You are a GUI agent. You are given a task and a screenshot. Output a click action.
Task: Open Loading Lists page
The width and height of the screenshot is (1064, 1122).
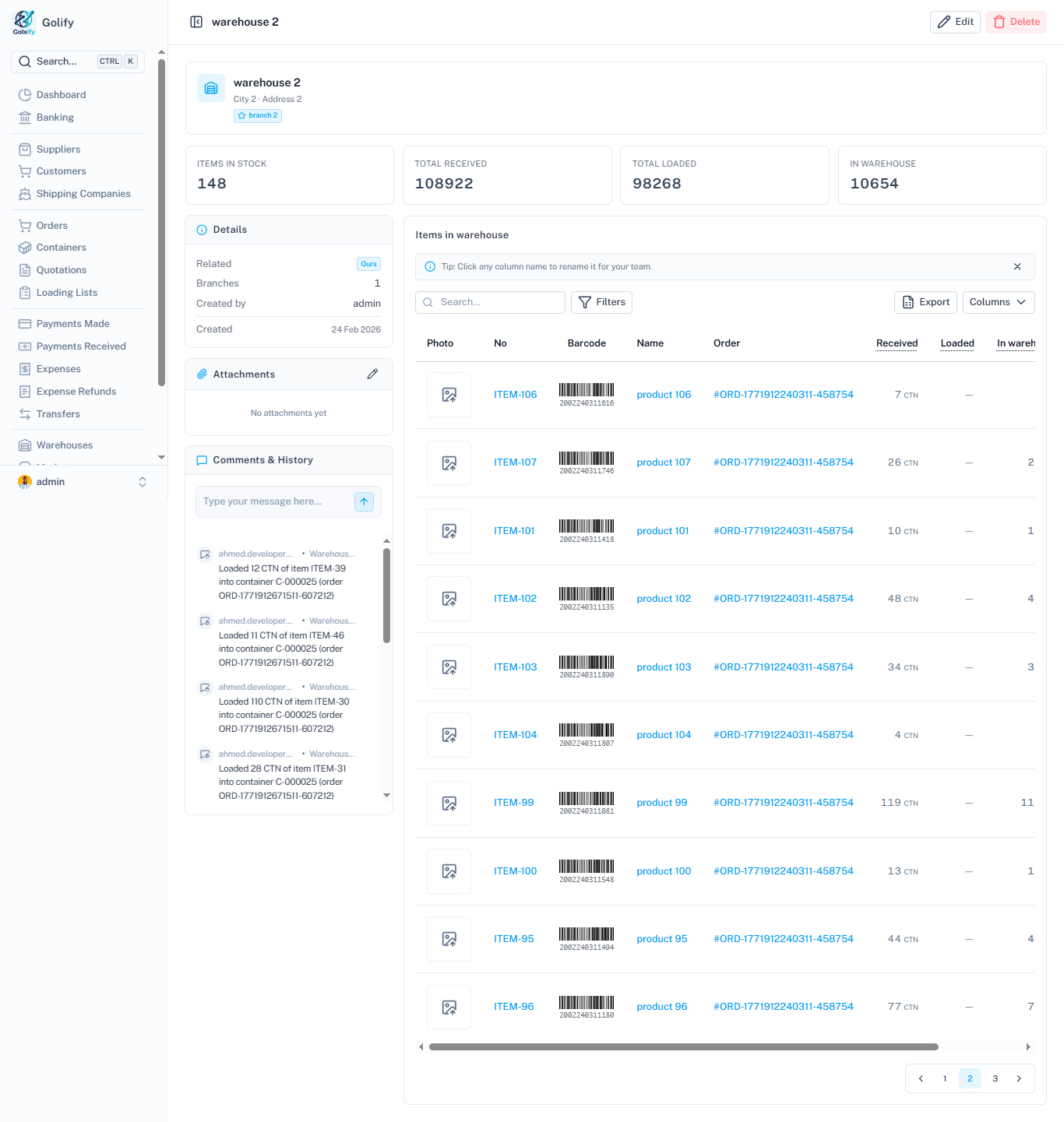pyautogui.click(x=67, y=293)
